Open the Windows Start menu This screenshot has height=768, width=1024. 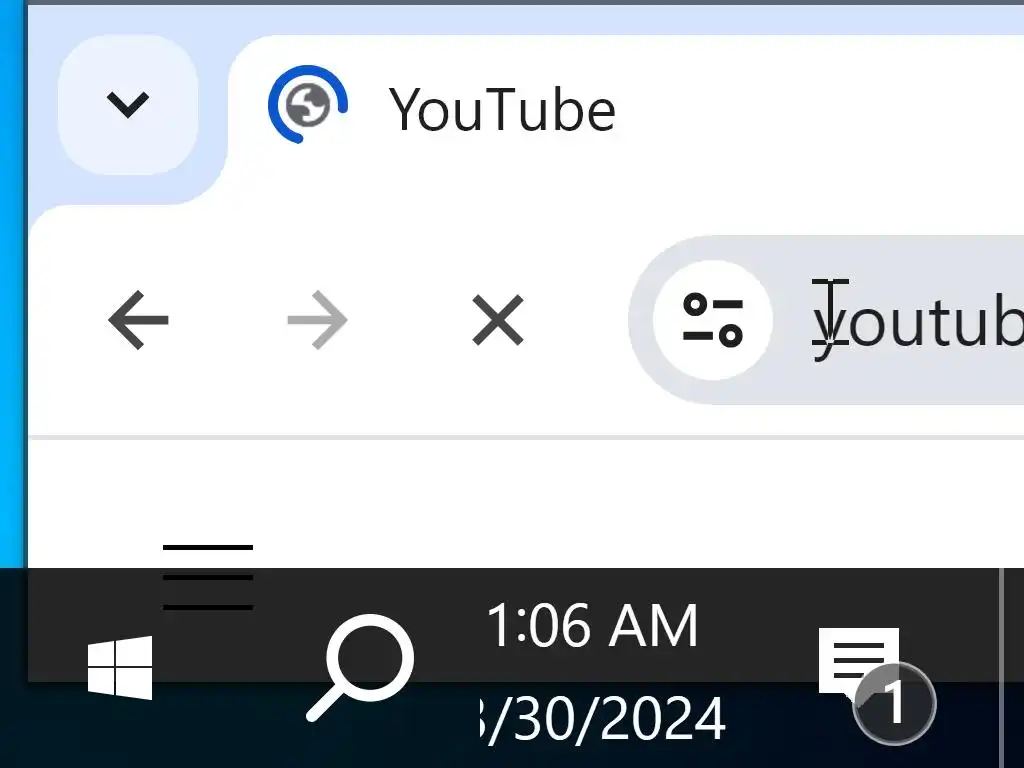click(x=120, y=667)
